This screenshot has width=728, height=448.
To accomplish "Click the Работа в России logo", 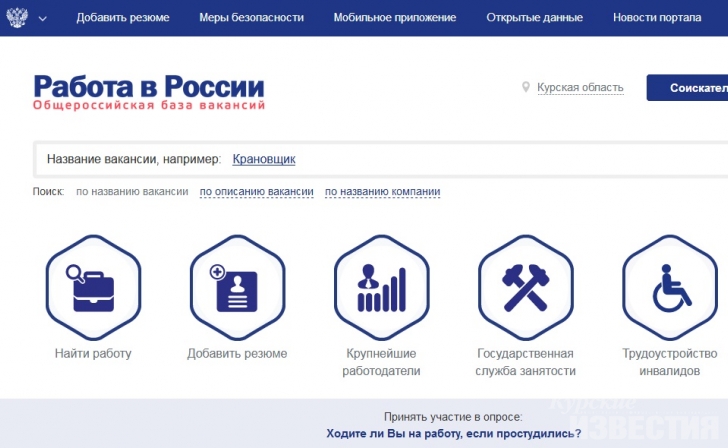I will [x=149, y=92].
